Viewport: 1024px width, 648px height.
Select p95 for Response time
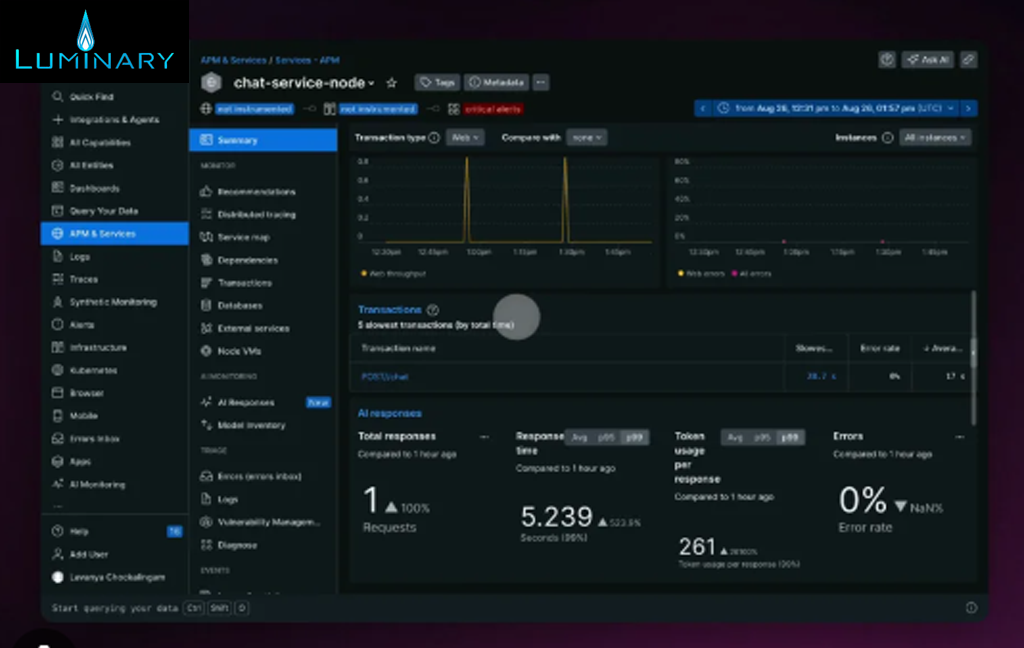click(x=606, y=437)
